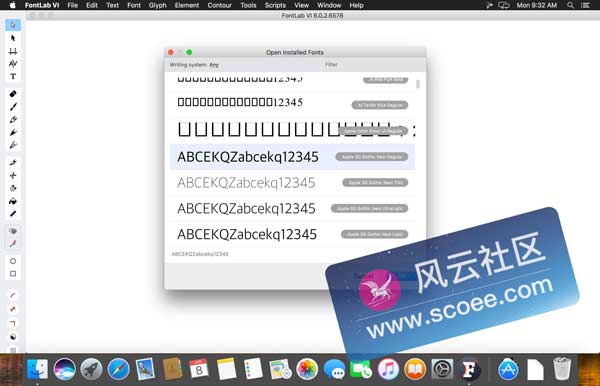
Task: Choose the Rectangle shape tool
Action: coord(13,274)
